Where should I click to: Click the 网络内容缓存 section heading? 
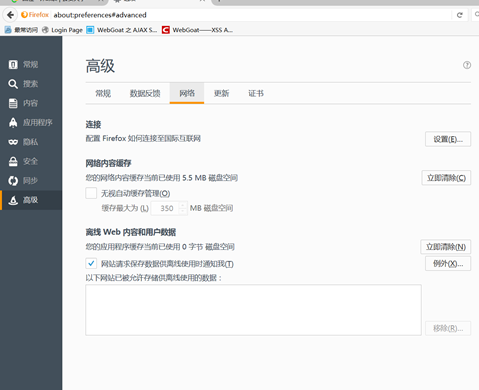108,163
